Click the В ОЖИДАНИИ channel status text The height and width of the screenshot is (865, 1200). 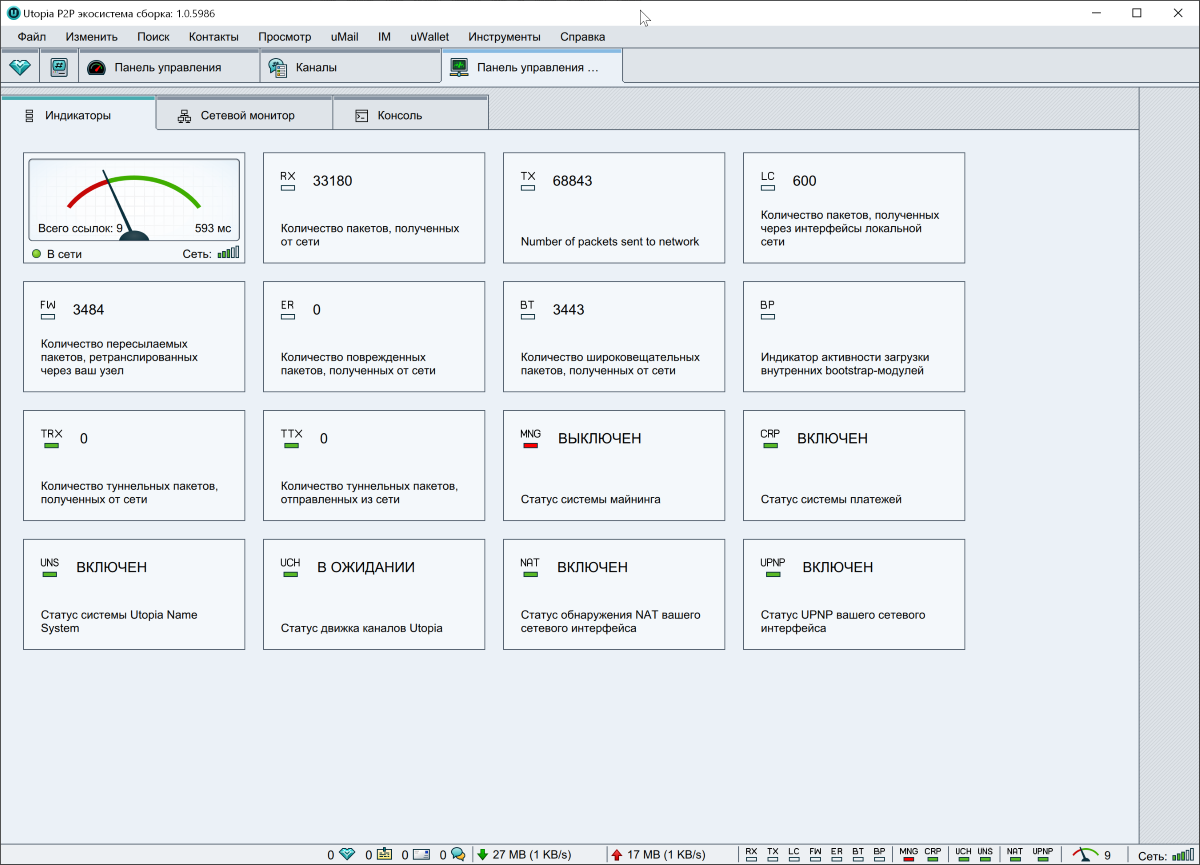[366, 568]
